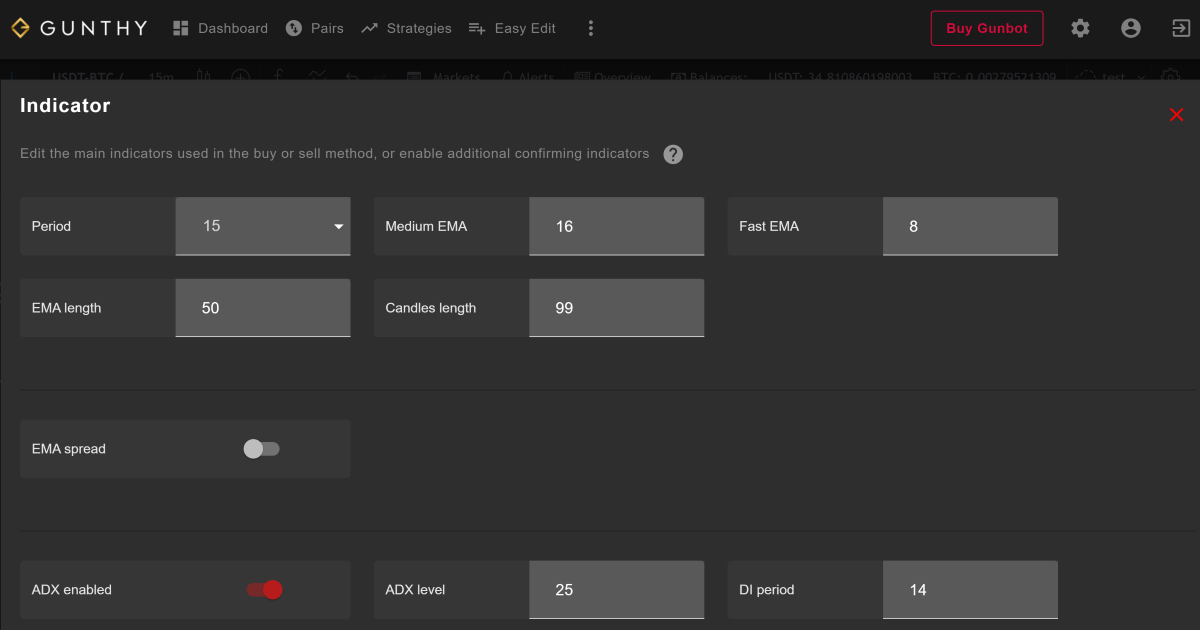Image resolution: width=1200 pixels, height=630 pixels.
Task: Click the ADX level field showing 25
Action: tap(617, 590)
